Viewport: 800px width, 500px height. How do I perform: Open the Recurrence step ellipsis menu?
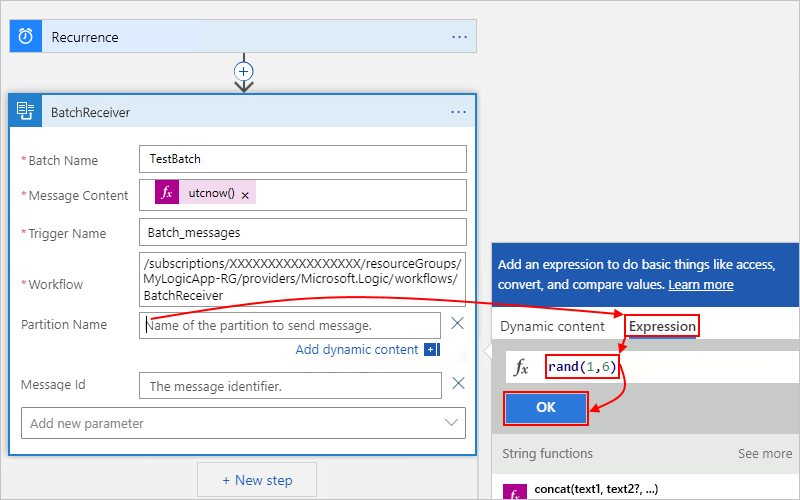coord(459,37)
